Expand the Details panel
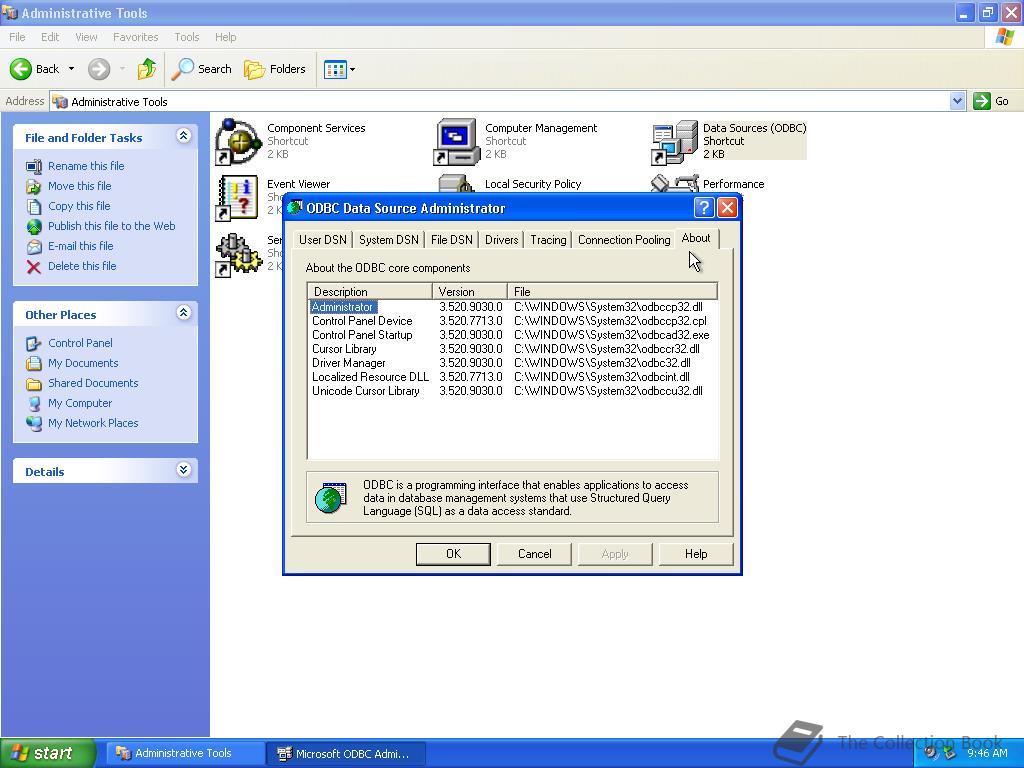Screen dimensions: 1024x768 (x=184, y=470)
